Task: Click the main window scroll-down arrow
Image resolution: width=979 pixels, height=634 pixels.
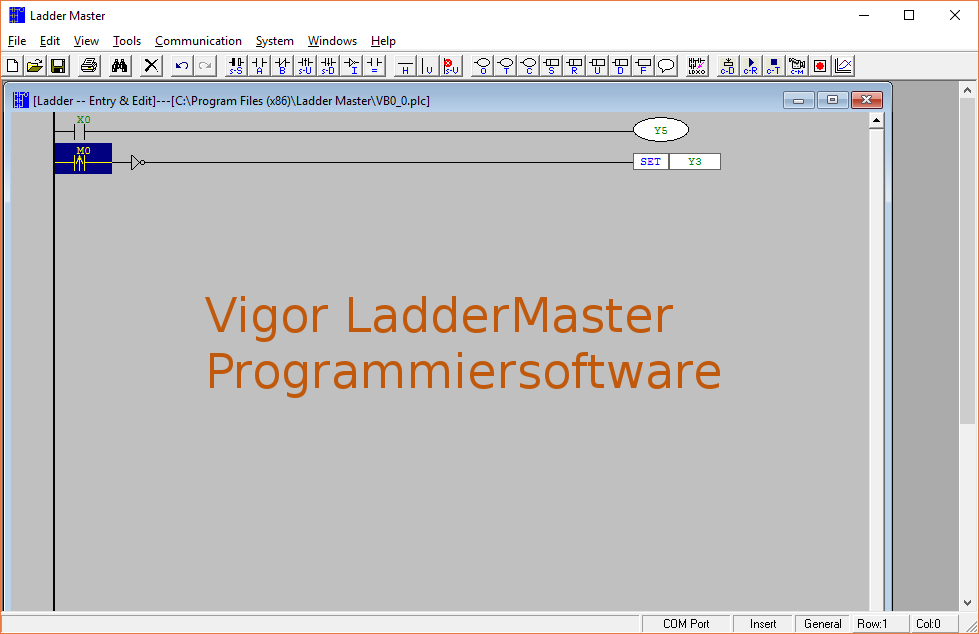Action: tap(967, 603)
